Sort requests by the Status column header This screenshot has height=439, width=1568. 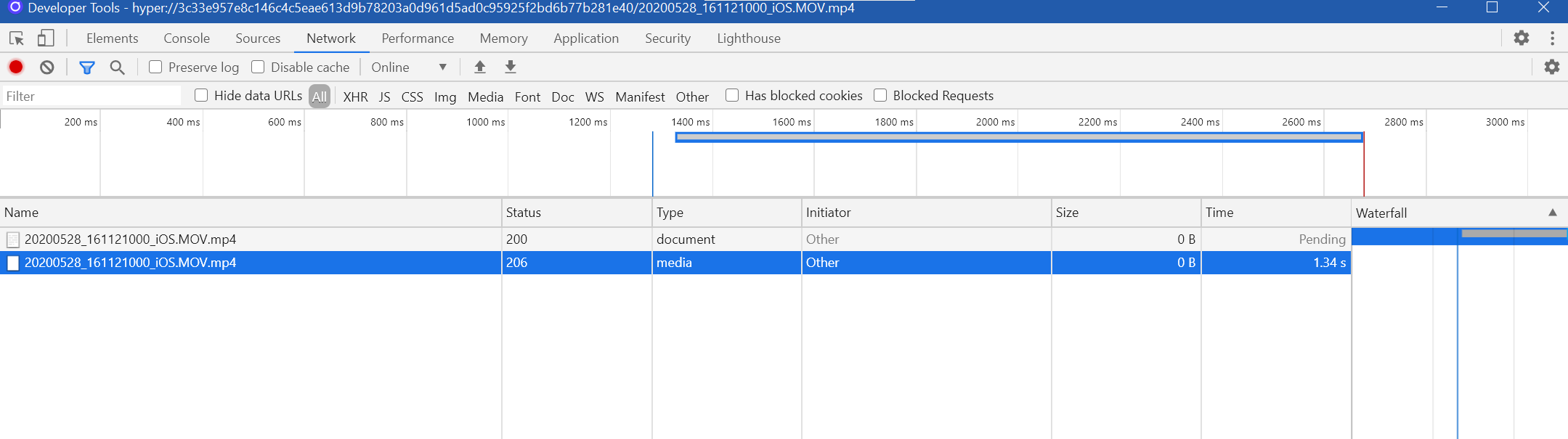coord(577,213)
